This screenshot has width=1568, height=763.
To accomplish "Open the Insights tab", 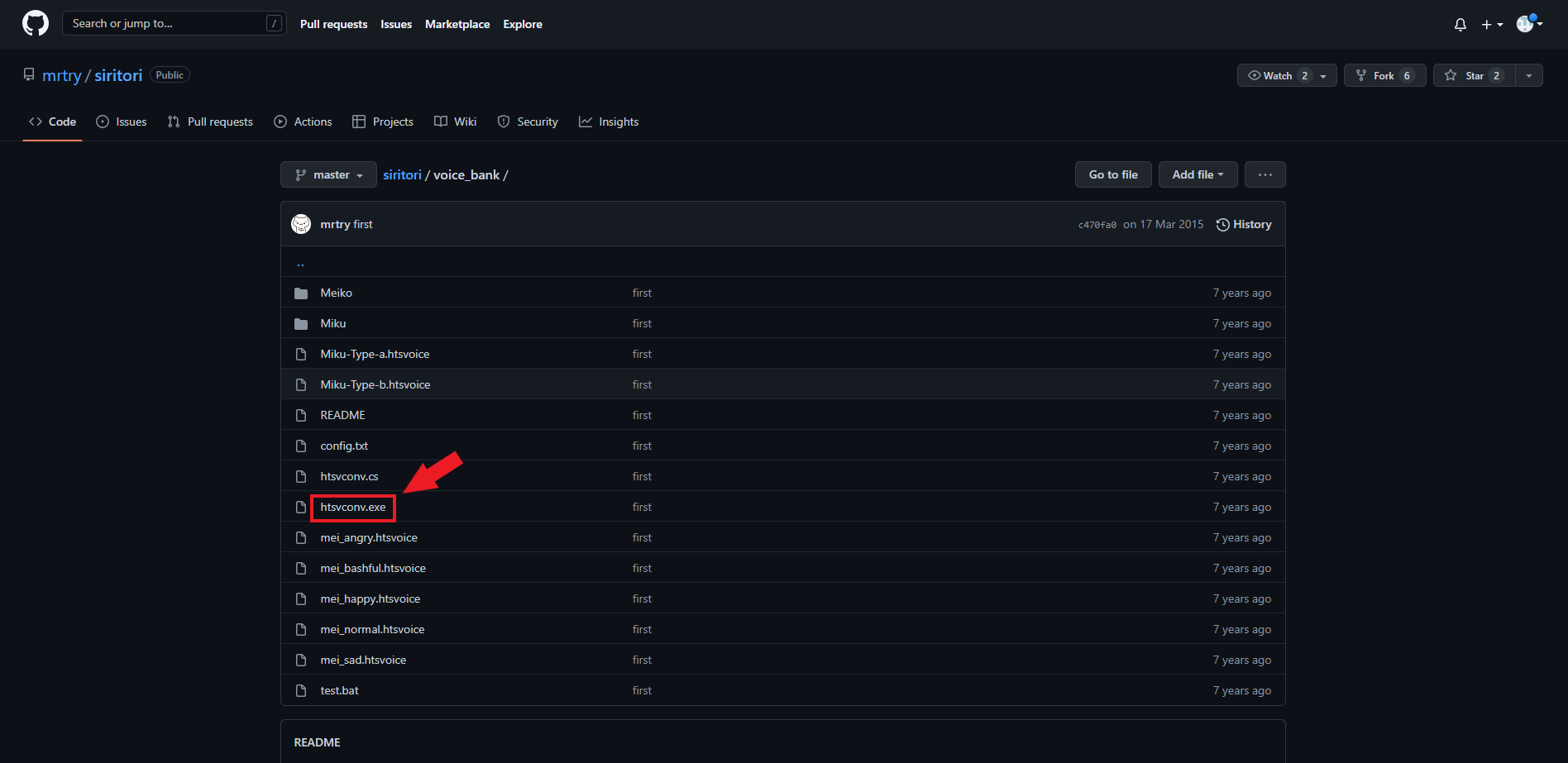I will tap(609, 122).
